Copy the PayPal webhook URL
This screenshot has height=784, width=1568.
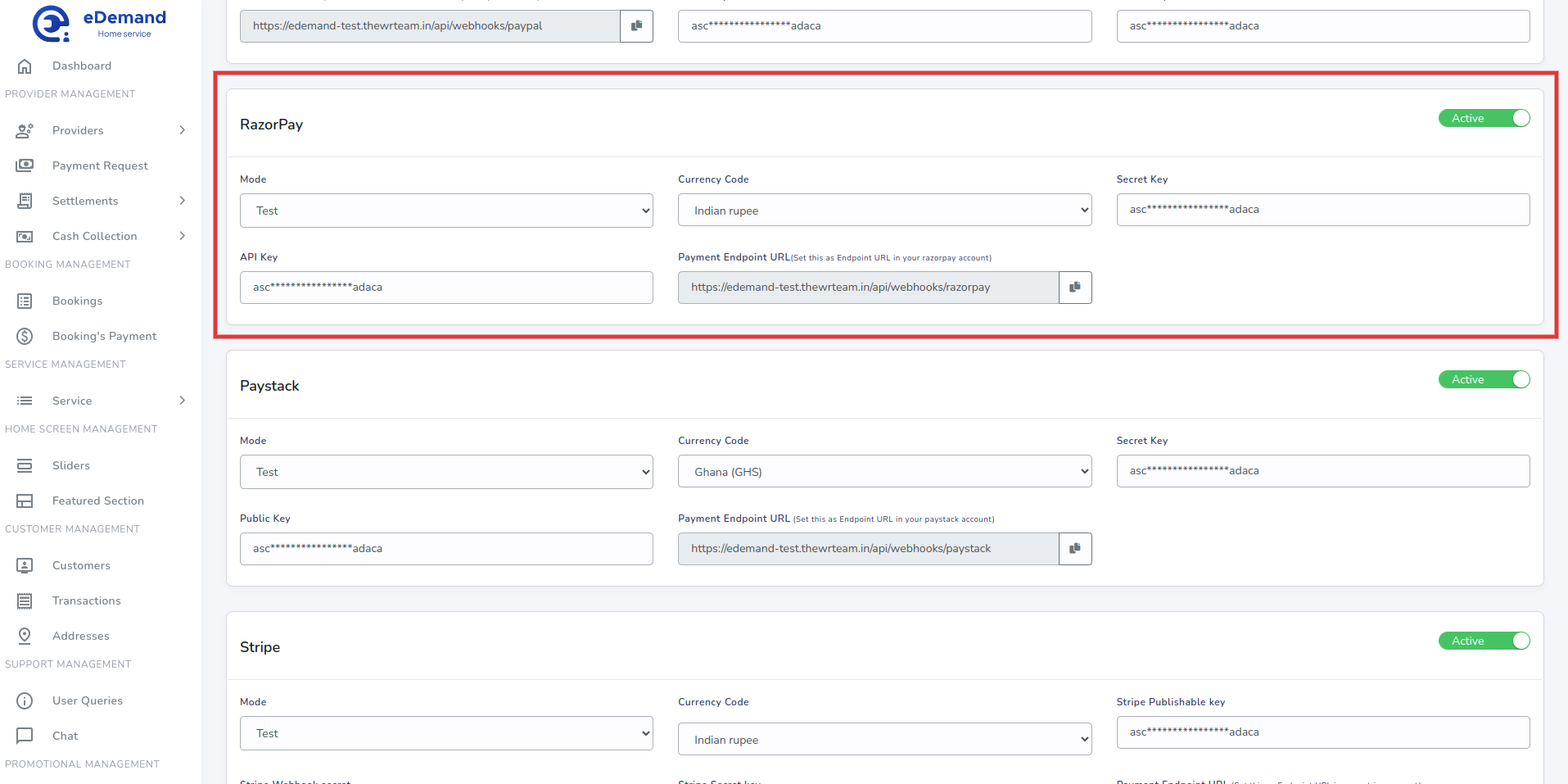pyautogui.click(x=636, y=26)
